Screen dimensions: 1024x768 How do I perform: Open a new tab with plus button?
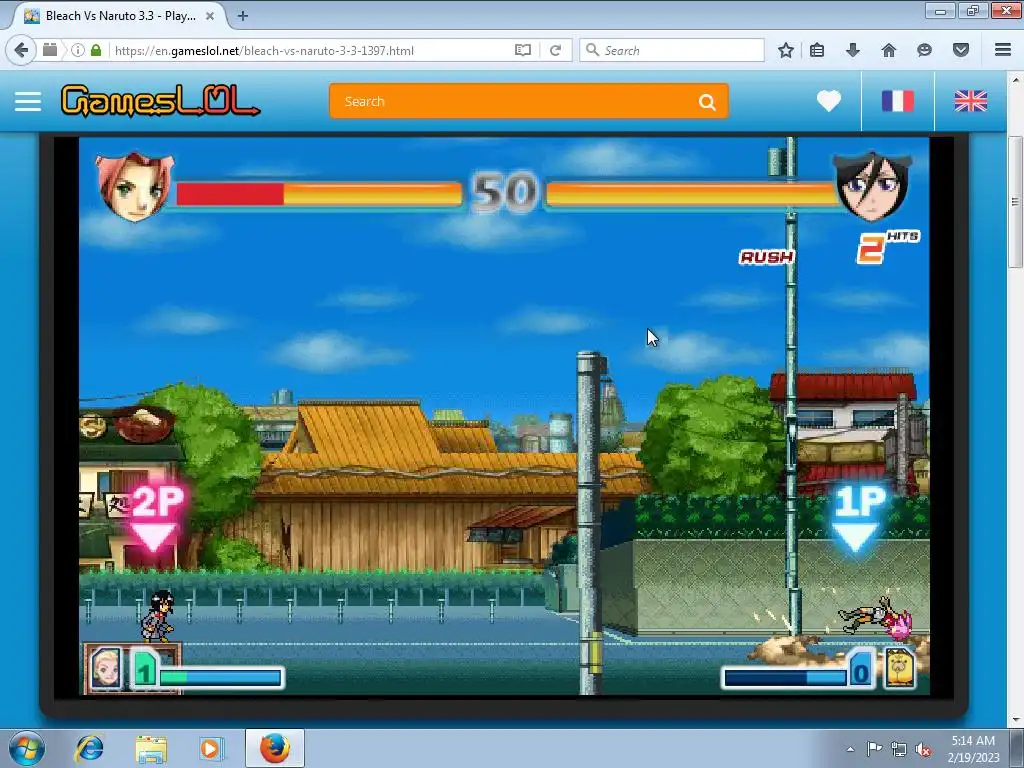(x=243, y=16)
